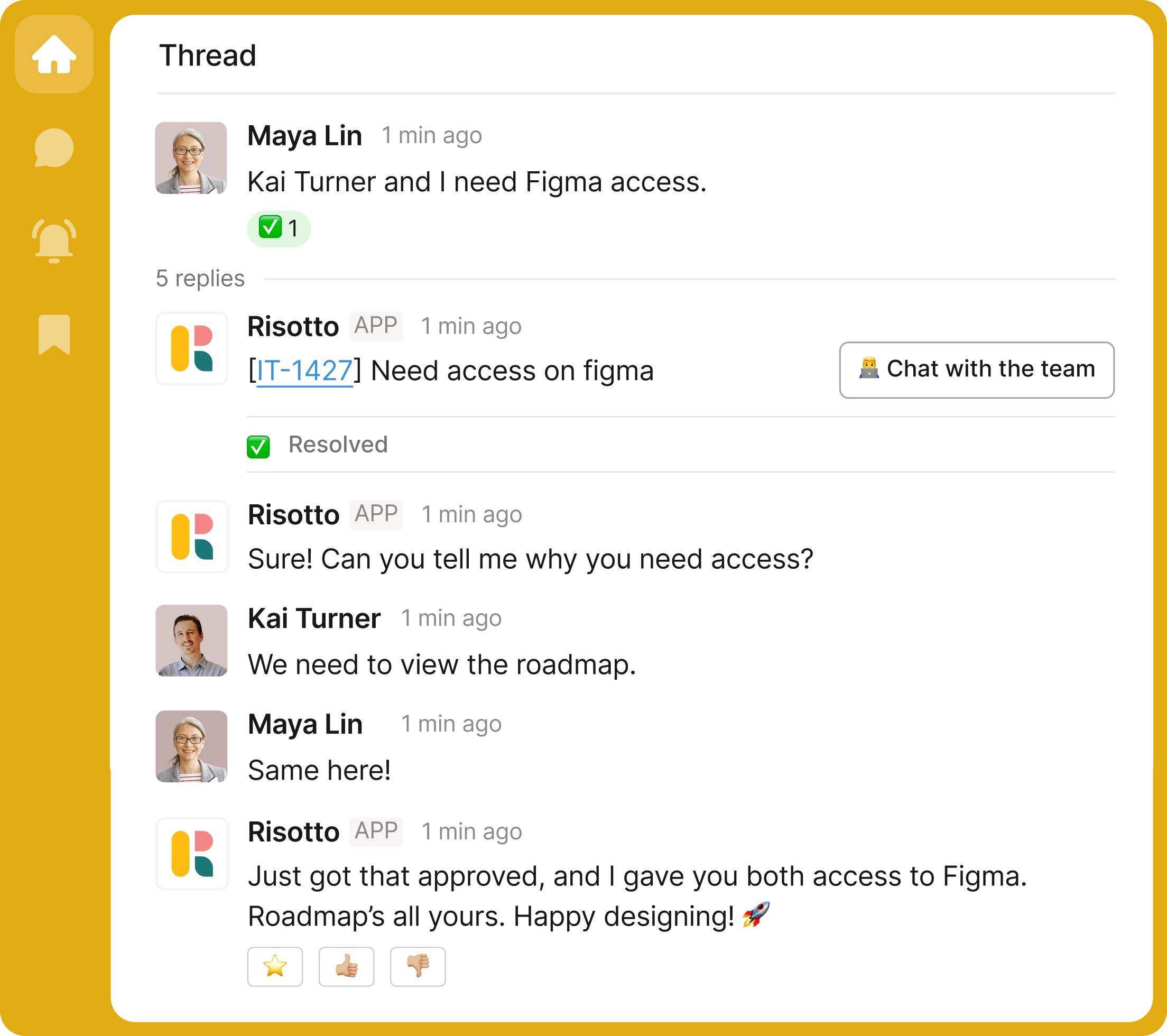The image size is (1167, 1036).
Task: Open the bookmarks sidebar icon
Action: [x=54, y=335]
